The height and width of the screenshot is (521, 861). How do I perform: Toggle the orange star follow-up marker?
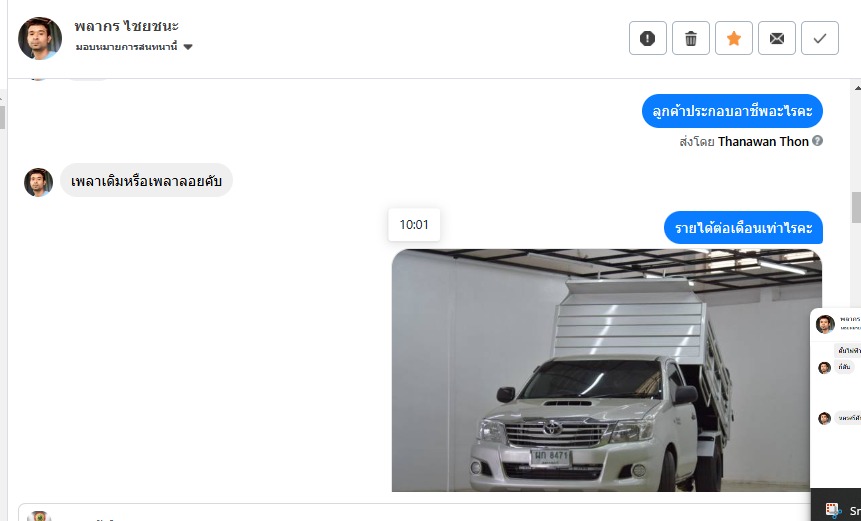click(x=734, y=38)
